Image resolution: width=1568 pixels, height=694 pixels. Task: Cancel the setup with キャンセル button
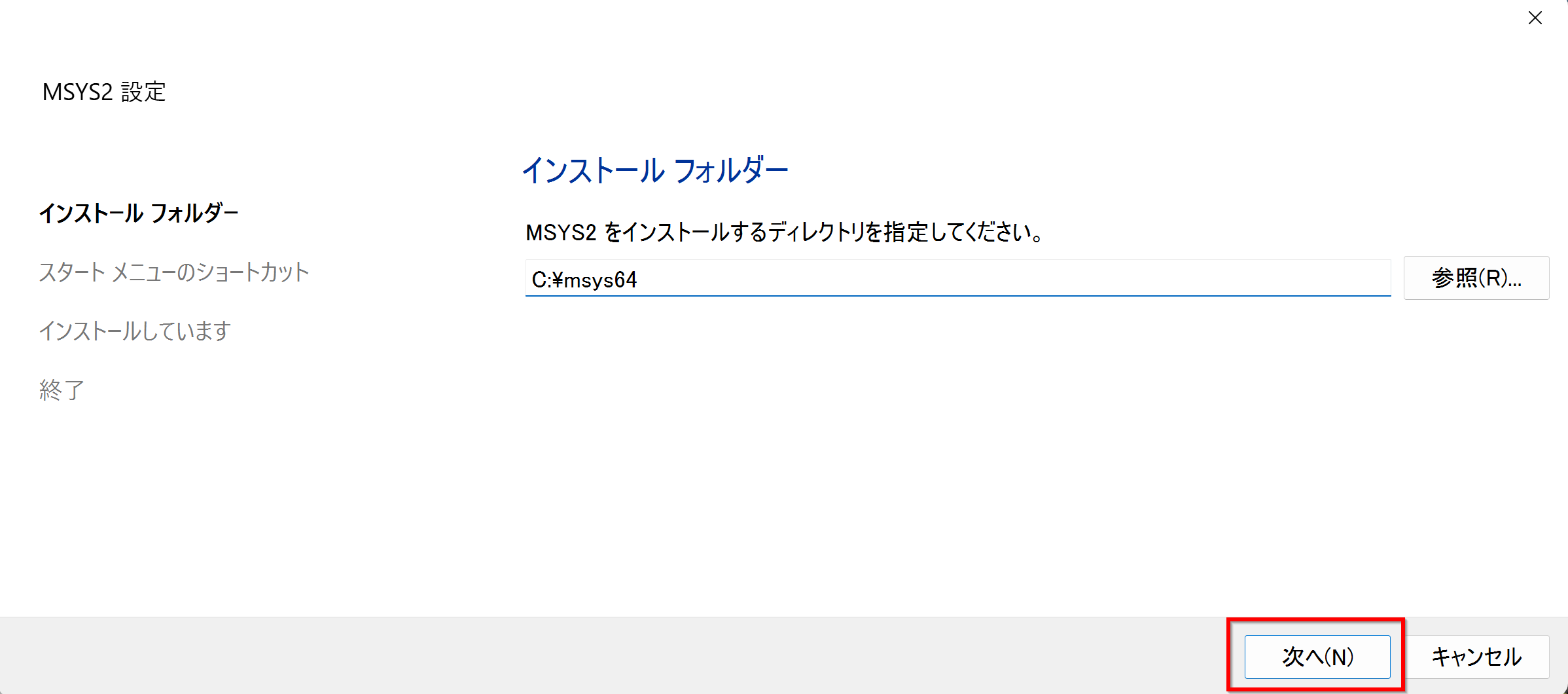pyautogui.click(x=1476, y=657)
